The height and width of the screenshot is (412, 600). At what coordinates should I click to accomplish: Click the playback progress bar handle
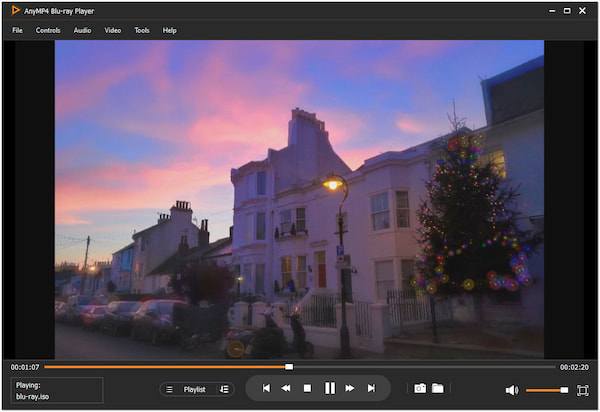289,367
